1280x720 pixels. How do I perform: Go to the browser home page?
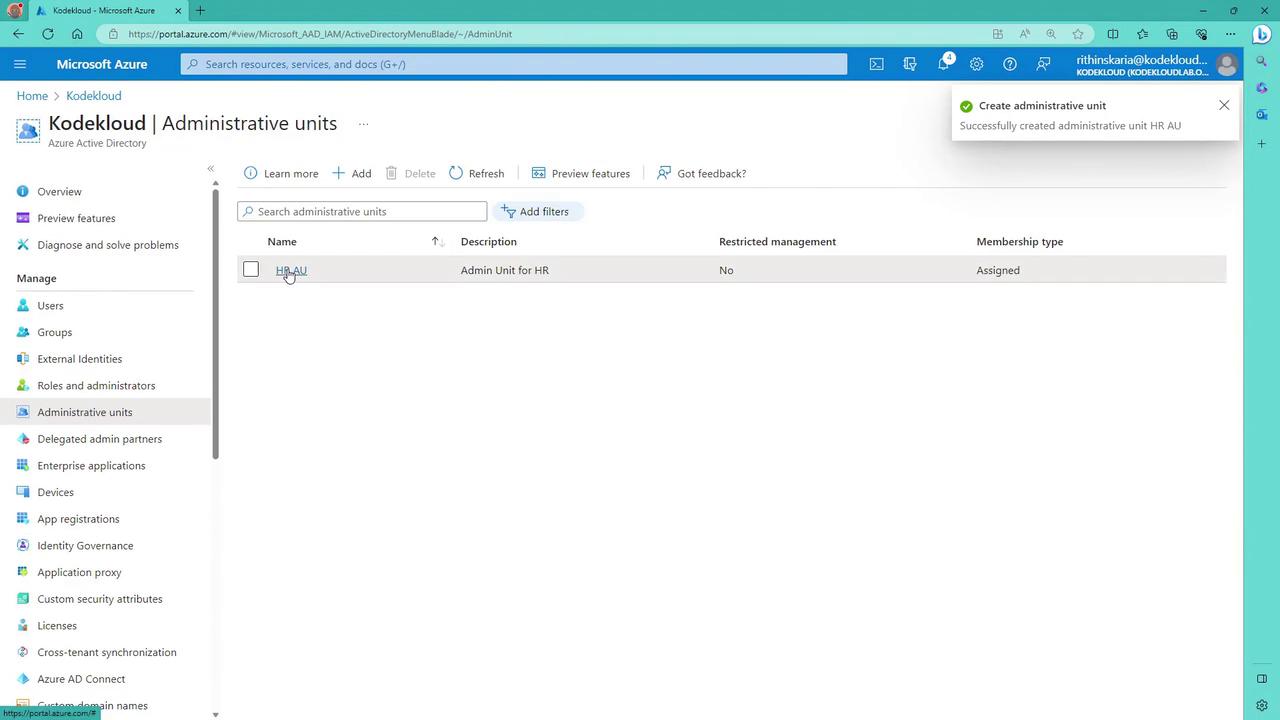click(77, 34)
